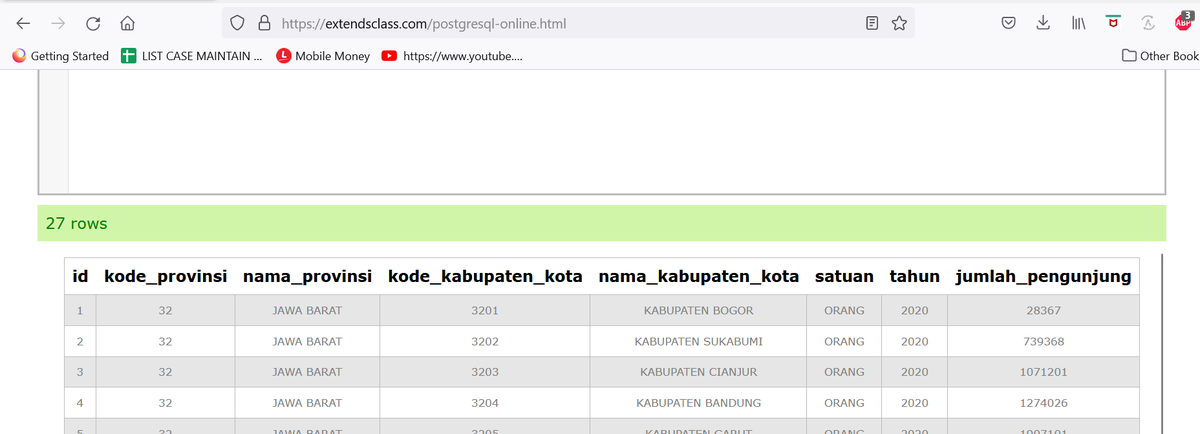The image size is (1200, 434).
Task: Click the id cell in the KABUPATEN BANDUNG row
Action: click(80, 403)
